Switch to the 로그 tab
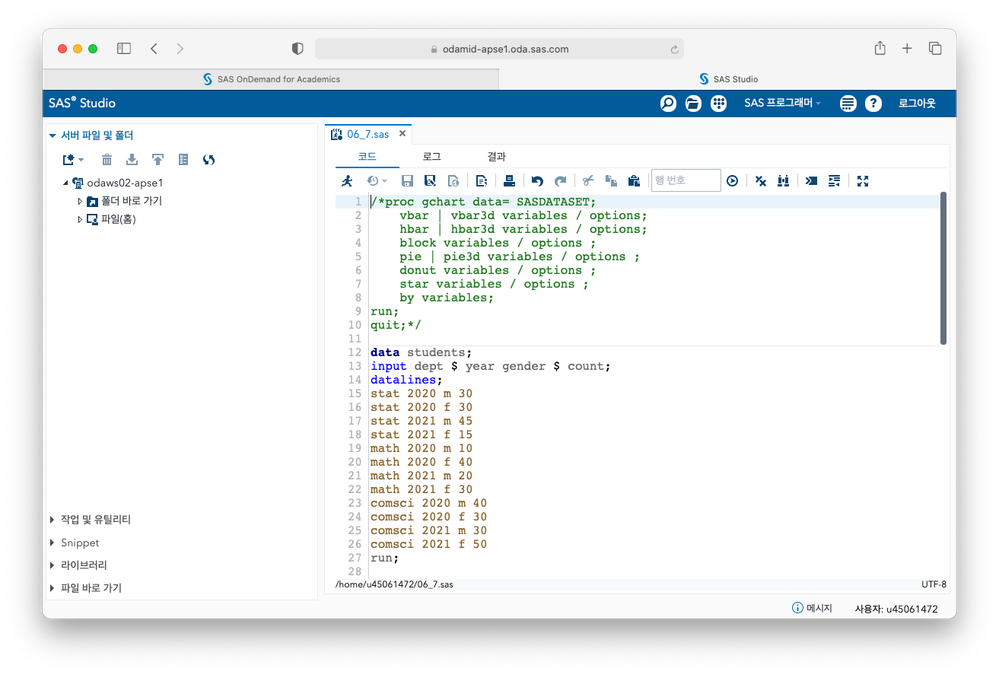The image size is (999, 675). coord(431,157)
